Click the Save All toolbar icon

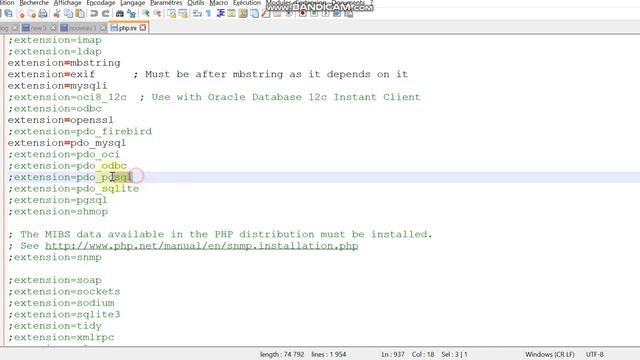tap(9, 13)
